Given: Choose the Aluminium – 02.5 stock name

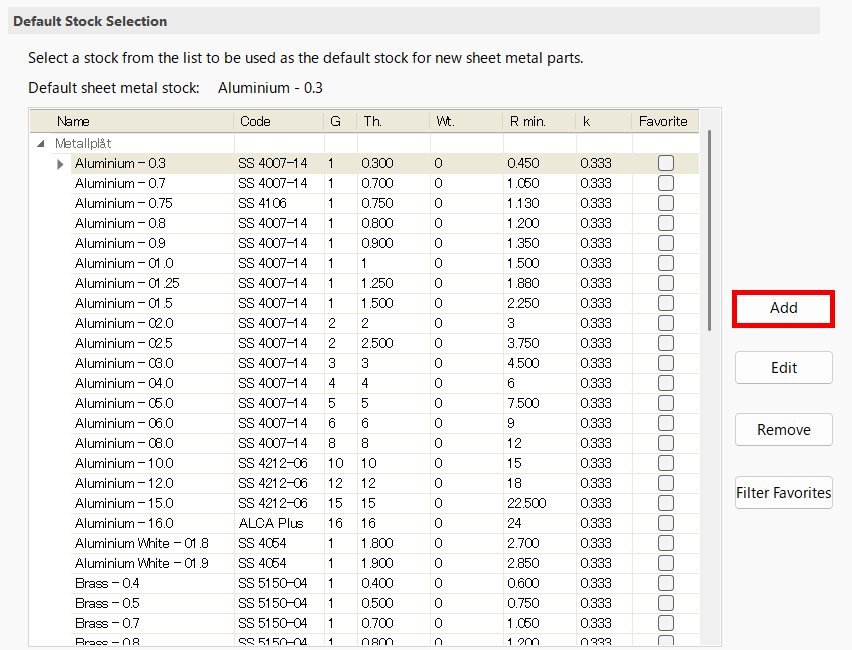Looking at the screenshot, I should pos(124,343).
